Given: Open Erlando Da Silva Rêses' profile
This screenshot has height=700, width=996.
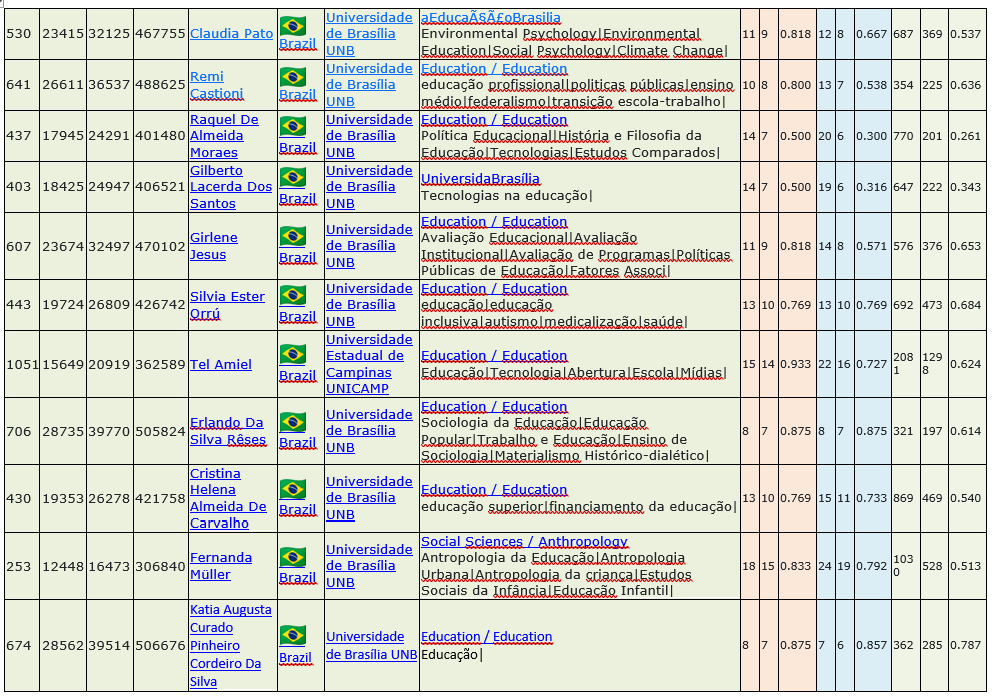Looking at the screenshot, I should 228,431.
